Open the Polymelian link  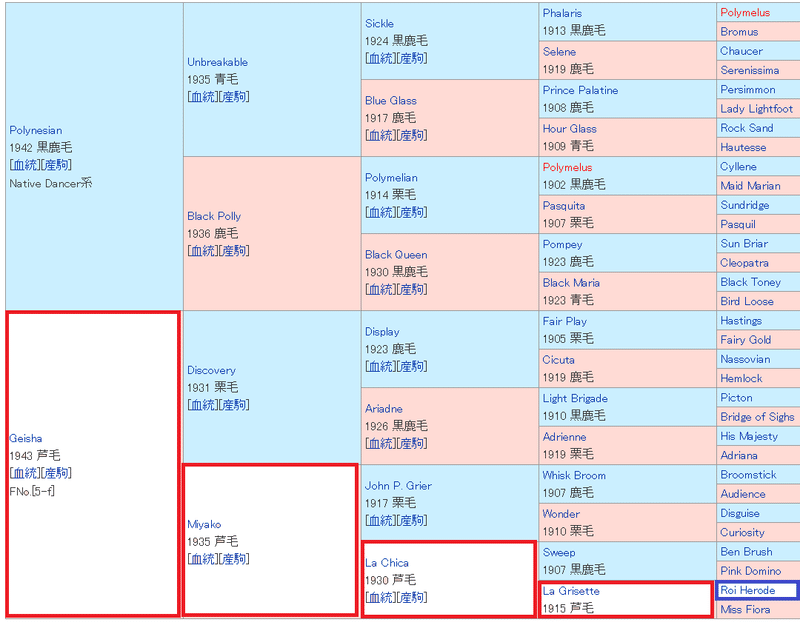(391, 178)
